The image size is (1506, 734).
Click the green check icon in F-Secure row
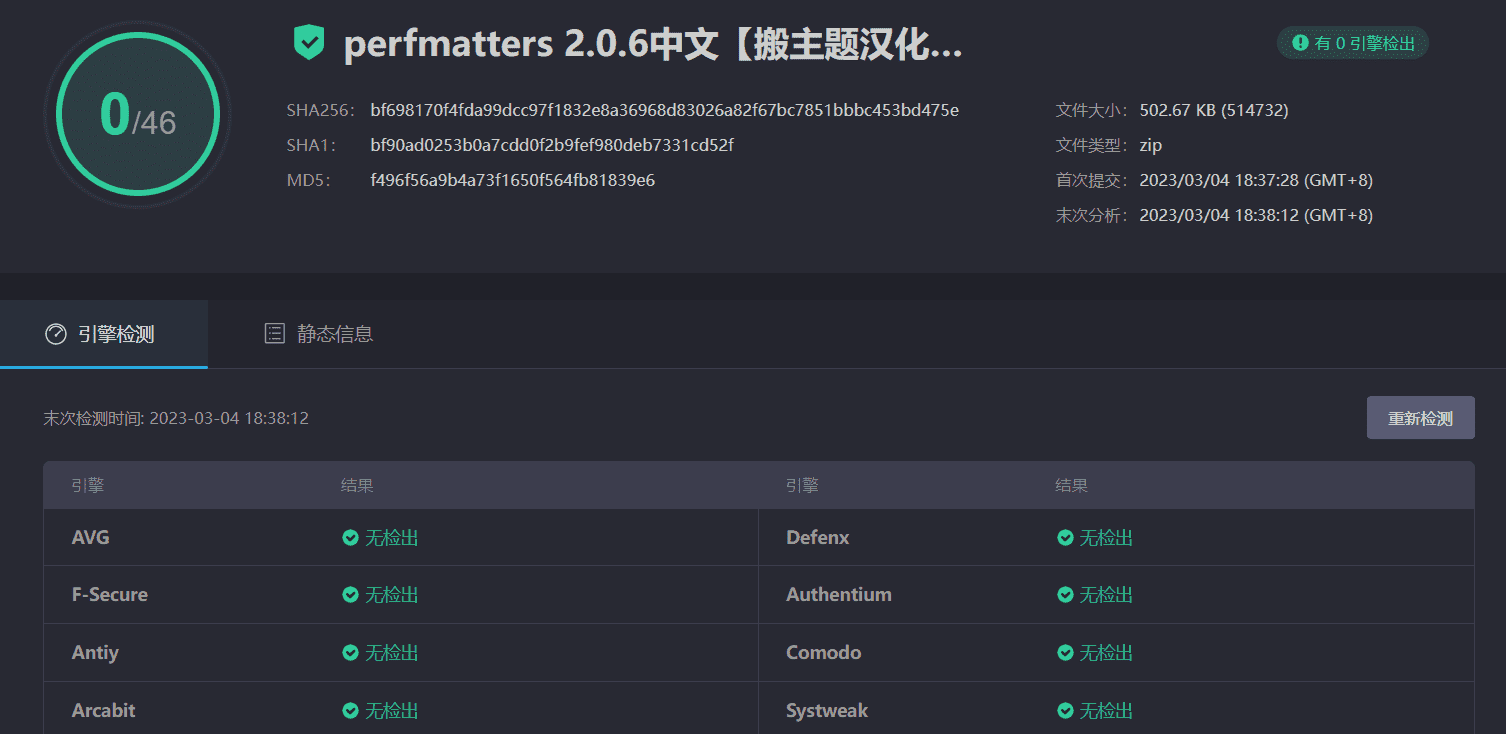pos(350,595)
